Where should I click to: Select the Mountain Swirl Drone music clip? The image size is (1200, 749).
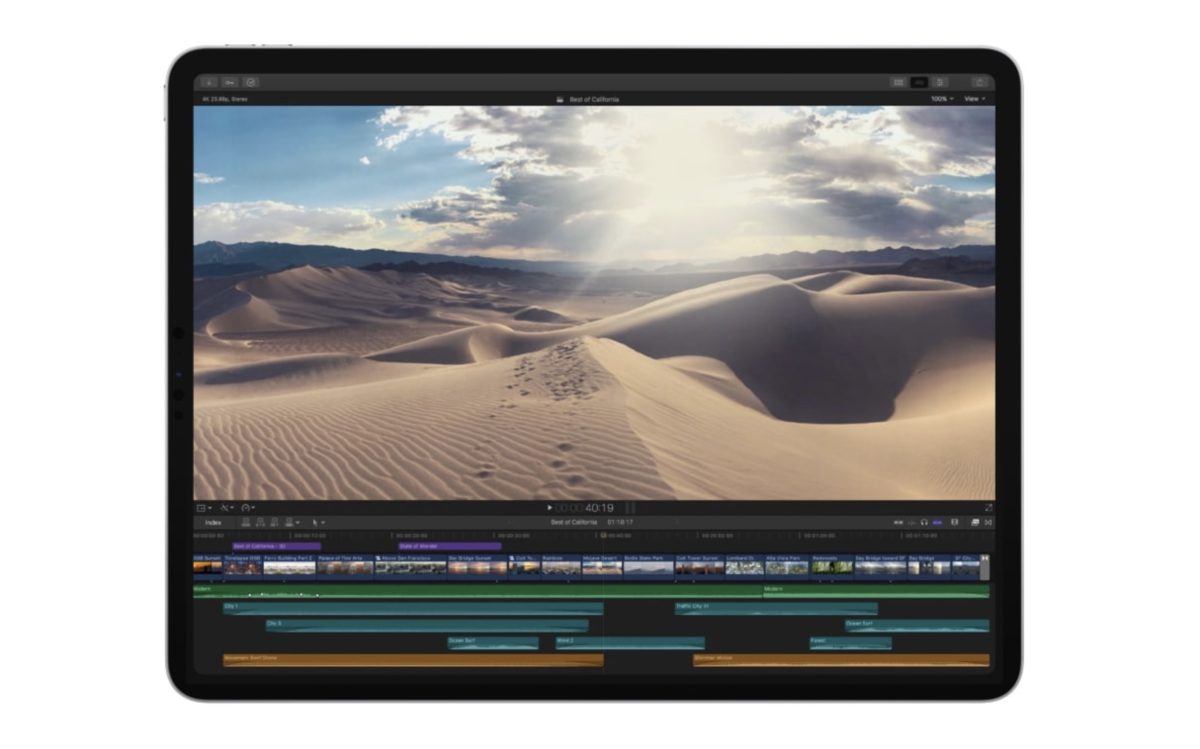pos(412,660)
